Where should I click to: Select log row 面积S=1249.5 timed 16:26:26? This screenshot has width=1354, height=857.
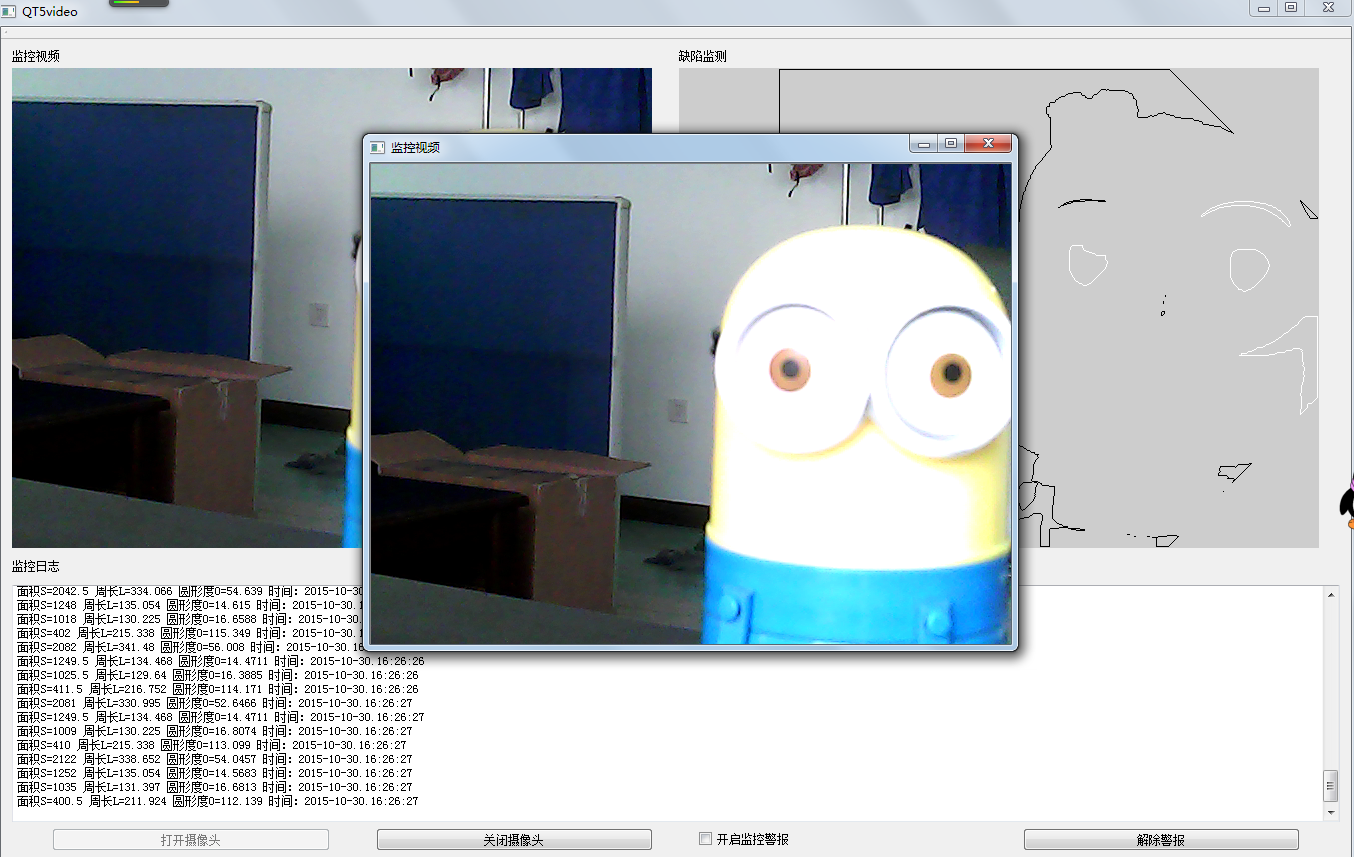click(x=220, y=661)
